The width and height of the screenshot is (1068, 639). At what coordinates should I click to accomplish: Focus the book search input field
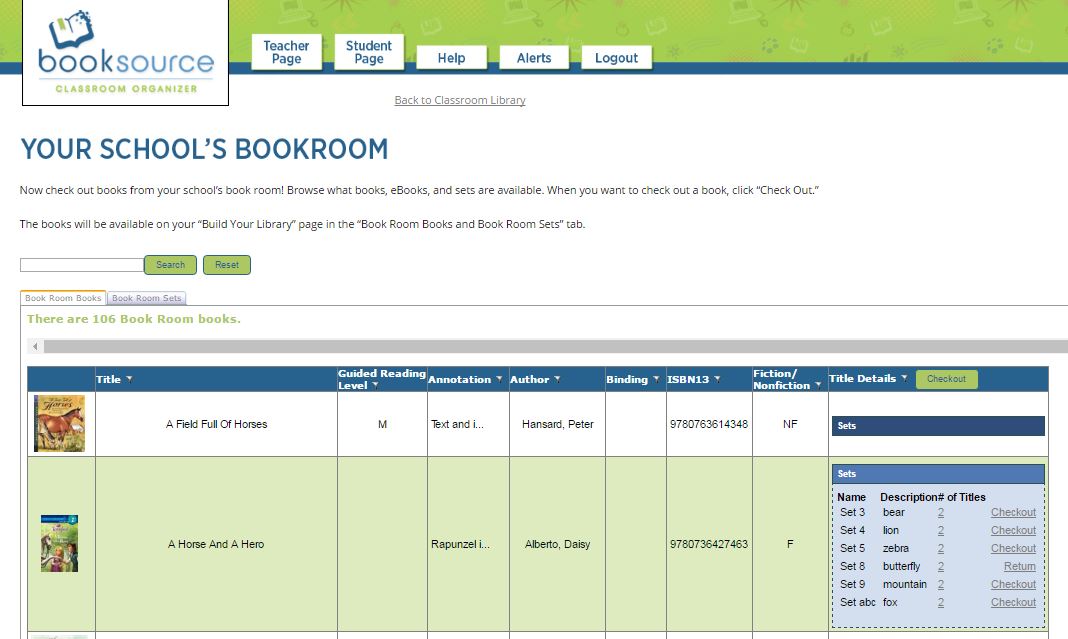click(x=82, y=265)
